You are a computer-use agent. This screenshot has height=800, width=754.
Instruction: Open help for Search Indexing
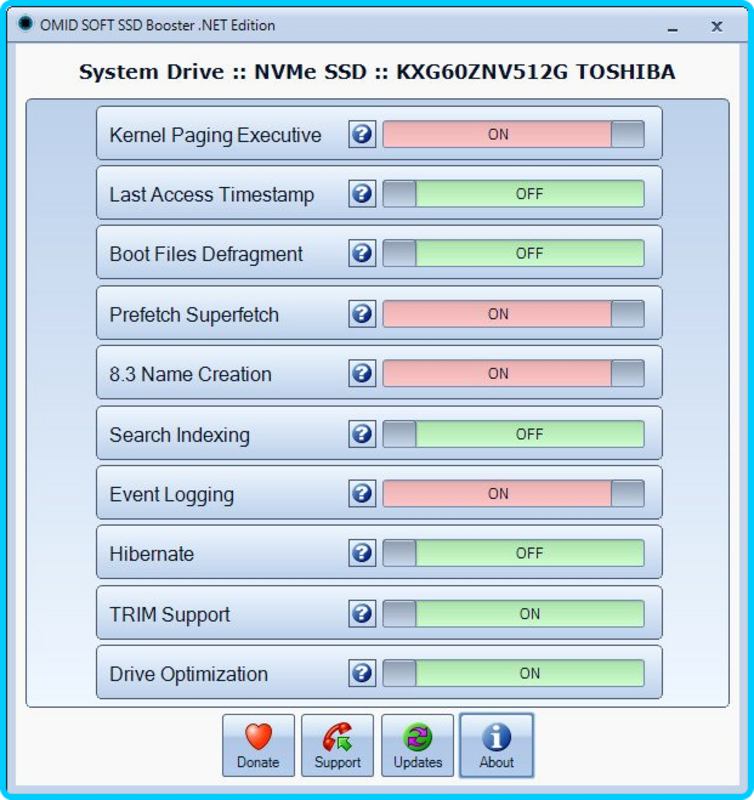(362, 434)
